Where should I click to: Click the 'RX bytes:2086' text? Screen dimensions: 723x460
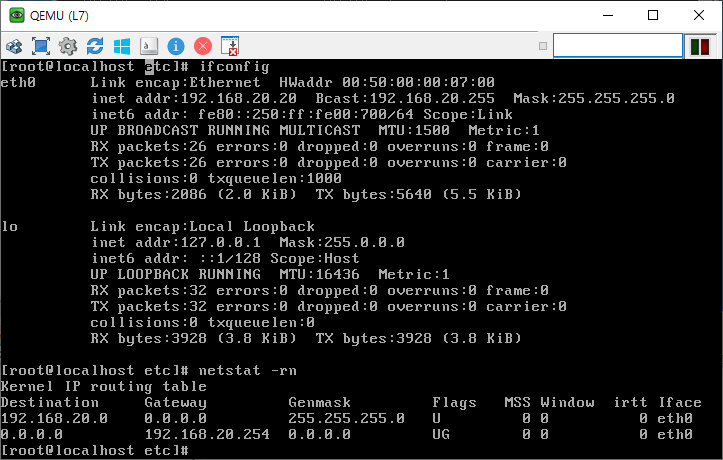click(x=148, y=195)
